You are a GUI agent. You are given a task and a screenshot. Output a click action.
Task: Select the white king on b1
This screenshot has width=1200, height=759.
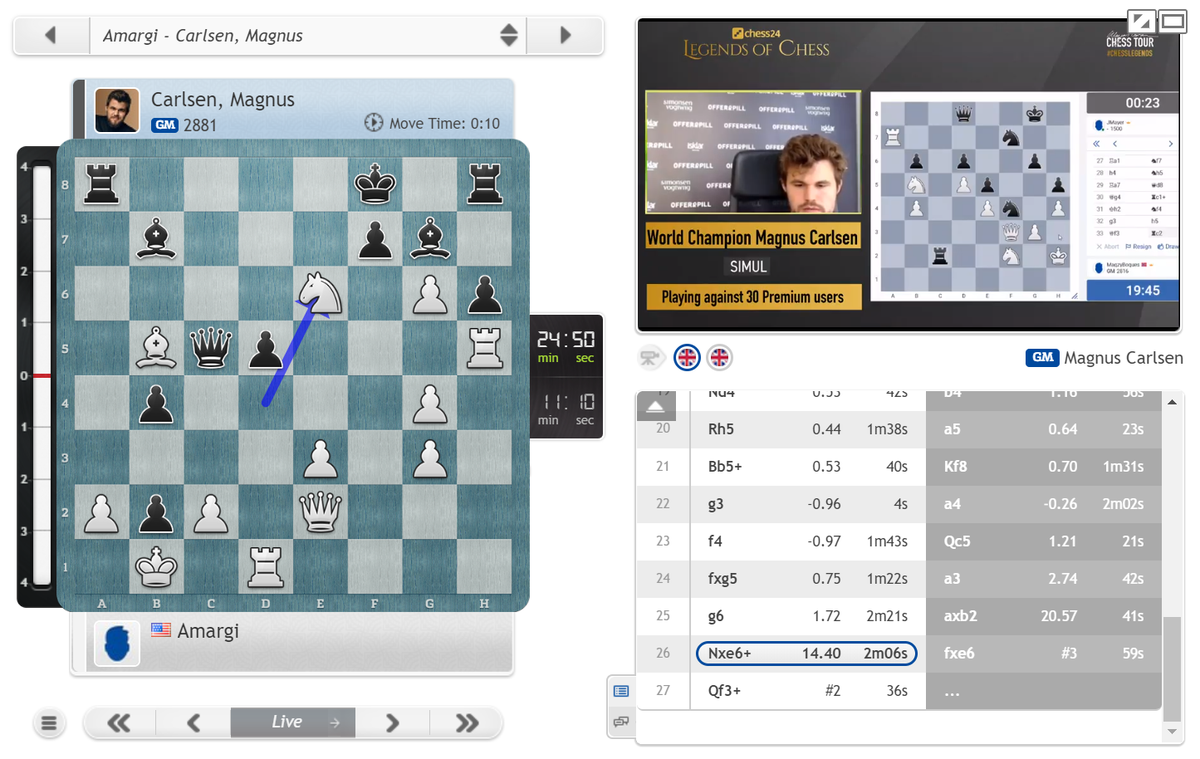[157, 569]
